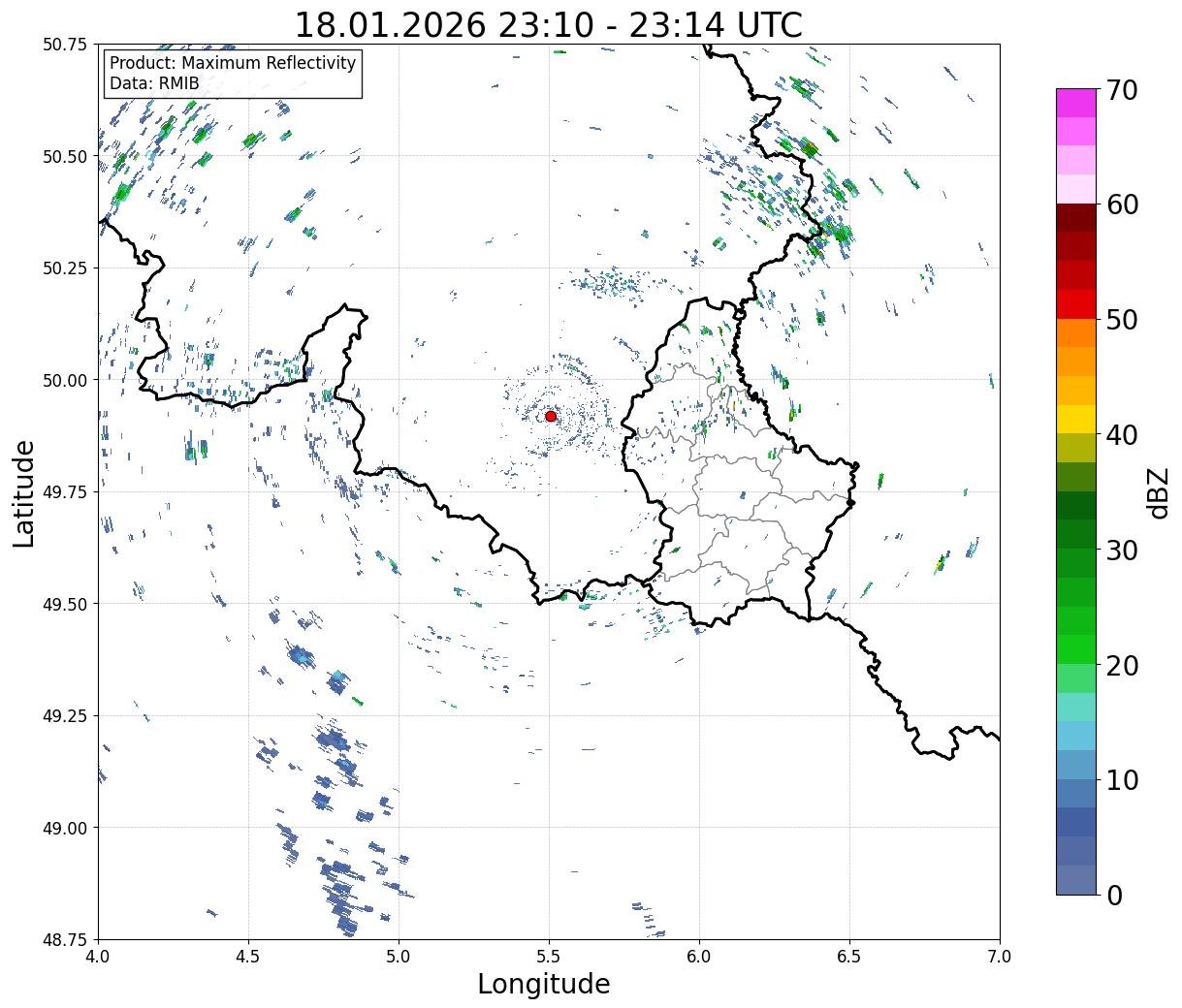Click the yellow band at 40 dBZ

click(1075, 419)
